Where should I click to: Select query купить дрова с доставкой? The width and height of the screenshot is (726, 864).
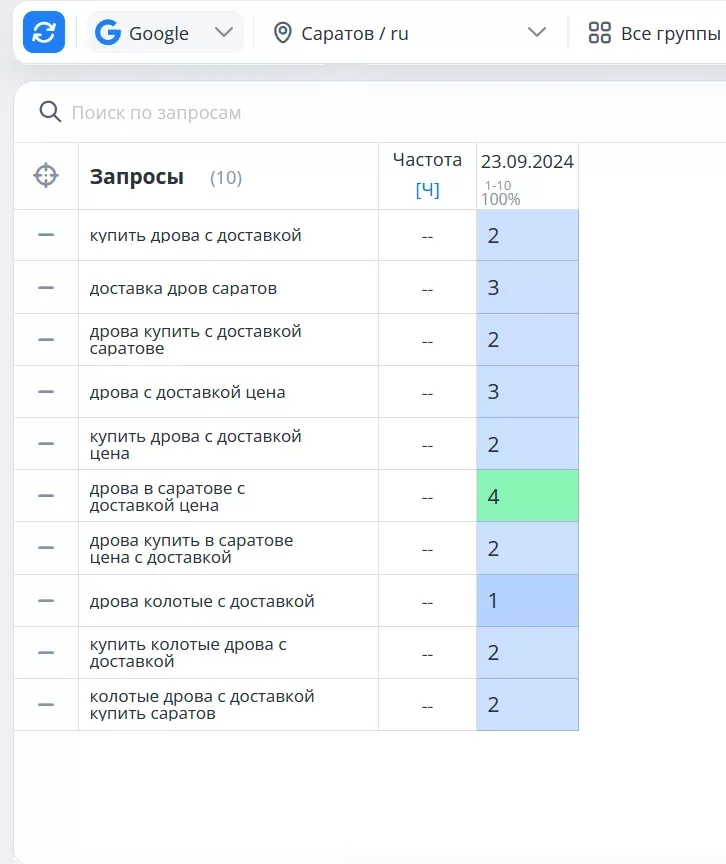[196, 235]
